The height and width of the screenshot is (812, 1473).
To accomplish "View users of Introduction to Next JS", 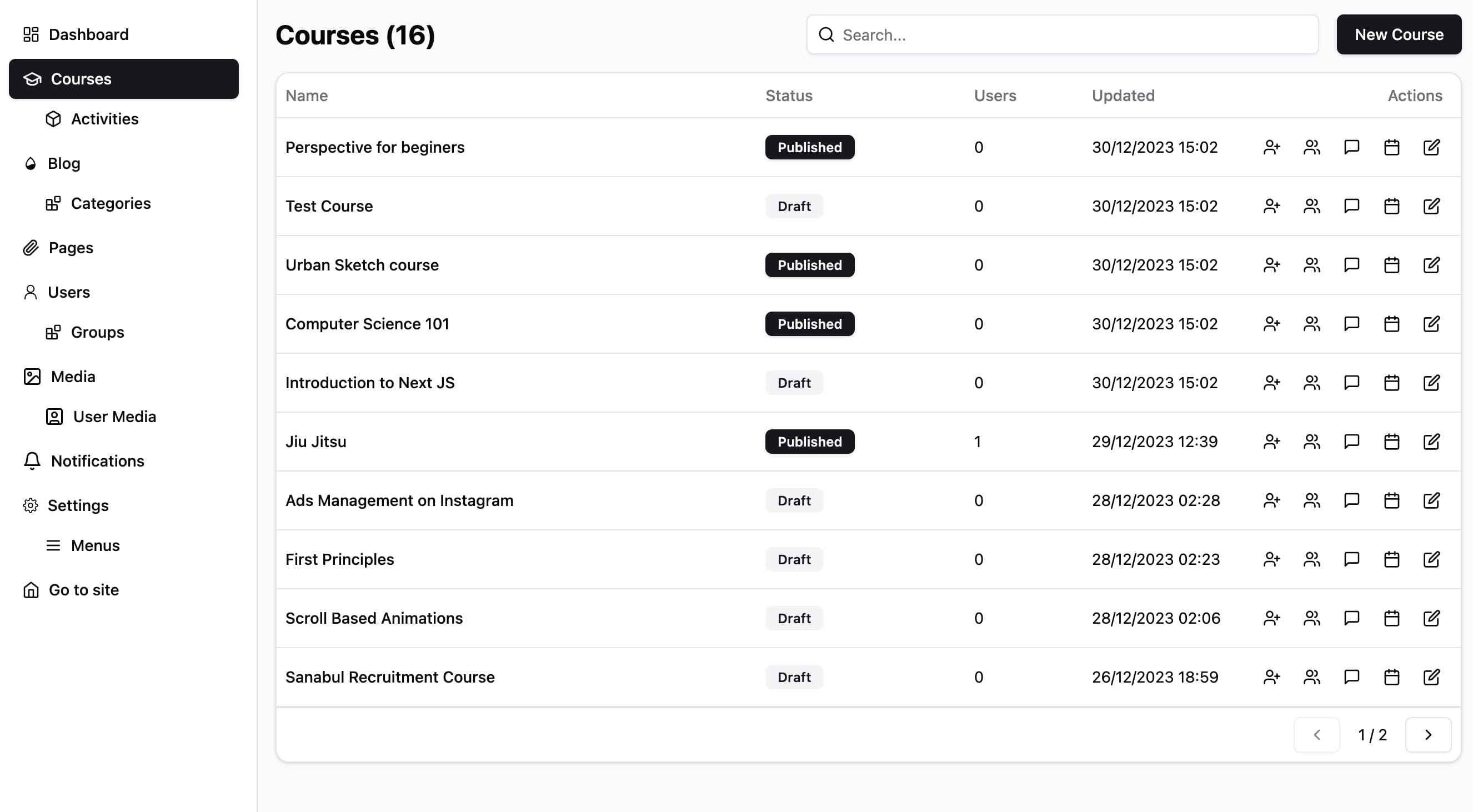I will click(1312, 383).
